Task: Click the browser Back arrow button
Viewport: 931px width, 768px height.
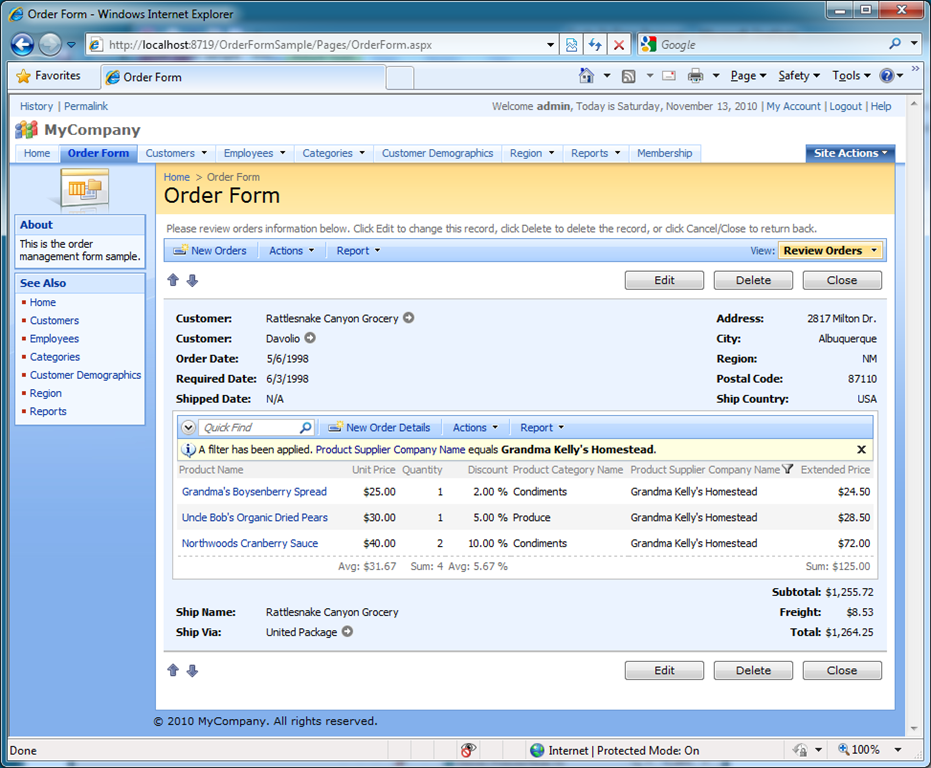Action: point(22,45)
